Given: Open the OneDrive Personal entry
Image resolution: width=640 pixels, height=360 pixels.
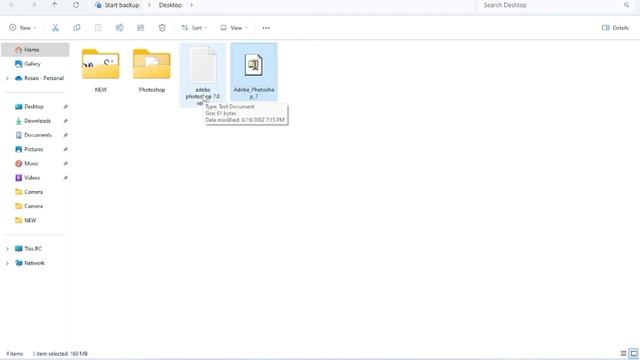Looking at the screenshot, I should pyautogui.click(x=40, y=78).
